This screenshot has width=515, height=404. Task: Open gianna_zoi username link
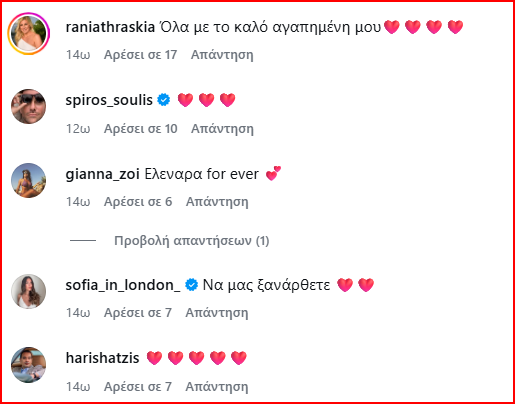click(103, 174)
